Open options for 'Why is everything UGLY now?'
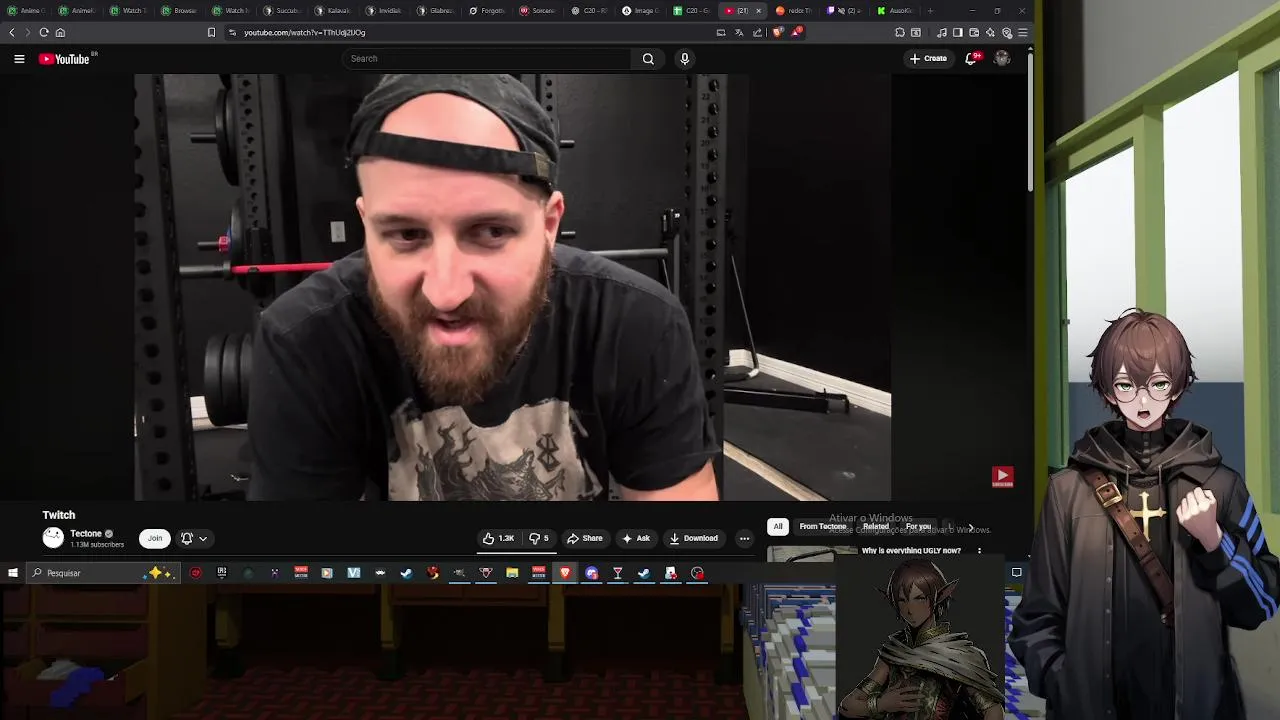The image size is (1280, 720). [979, 551]
